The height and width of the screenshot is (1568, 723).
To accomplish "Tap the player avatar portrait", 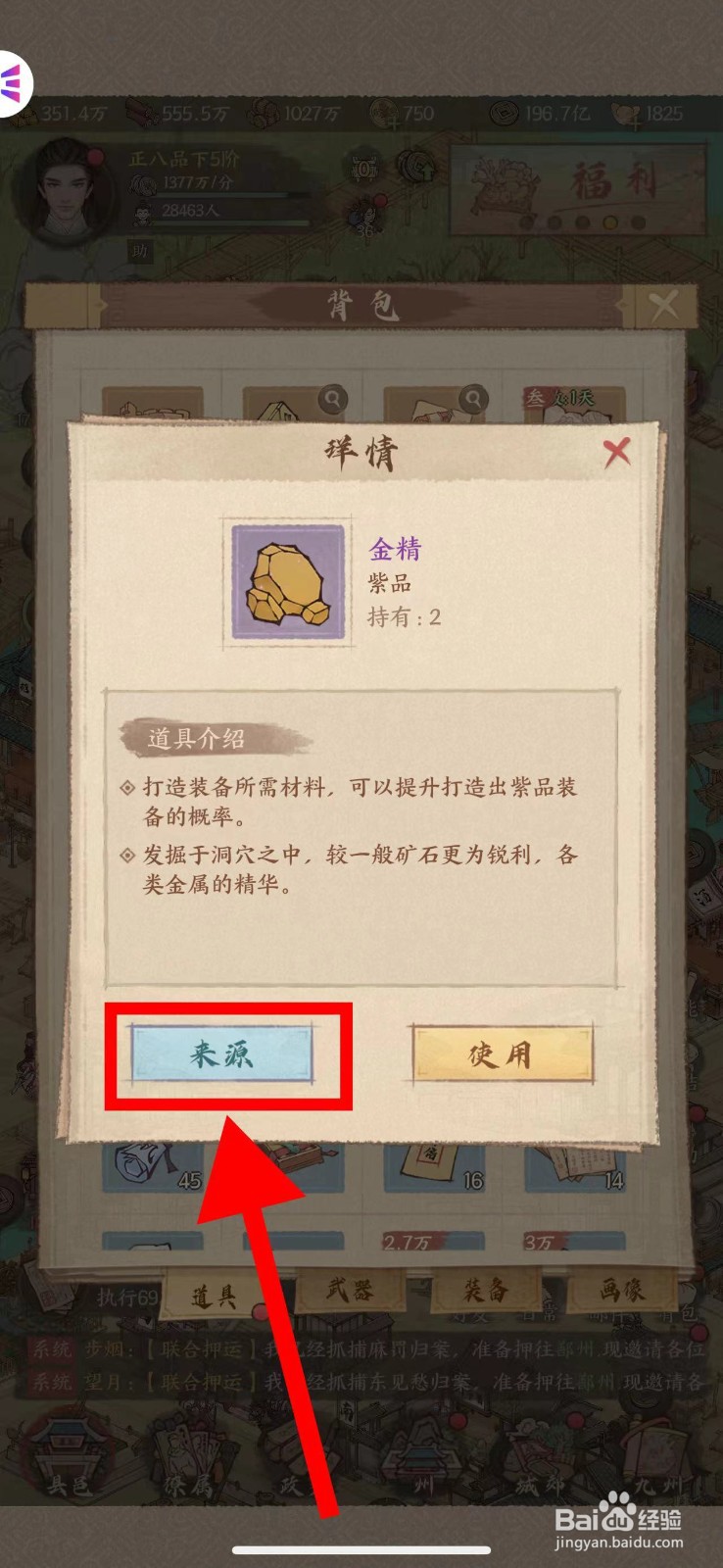I will [x=69, y=189].
